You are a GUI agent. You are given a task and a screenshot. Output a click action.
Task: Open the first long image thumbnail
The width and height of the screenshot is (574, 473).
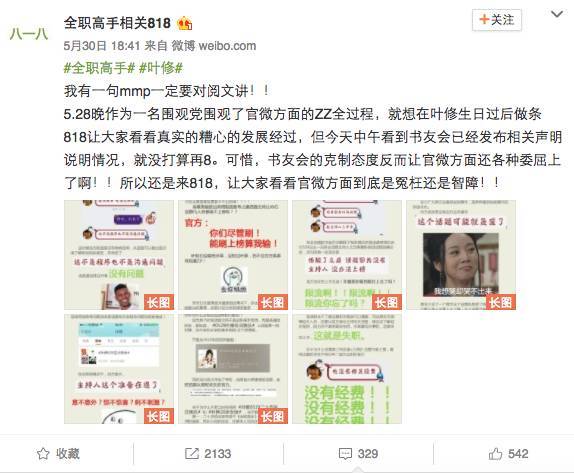(x=119, y=255)
